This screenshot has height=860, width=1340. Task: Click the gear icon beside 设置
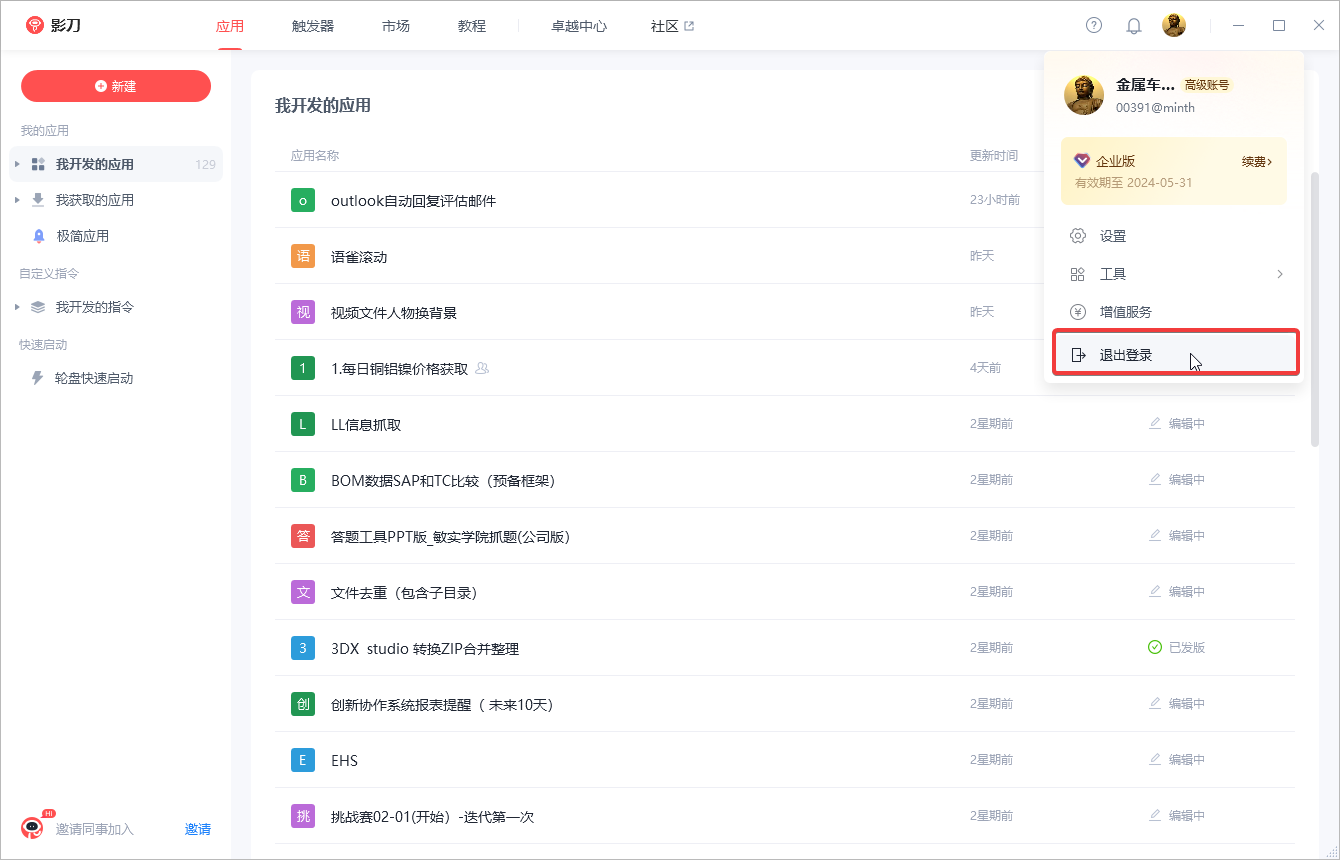coord(1078,236)
